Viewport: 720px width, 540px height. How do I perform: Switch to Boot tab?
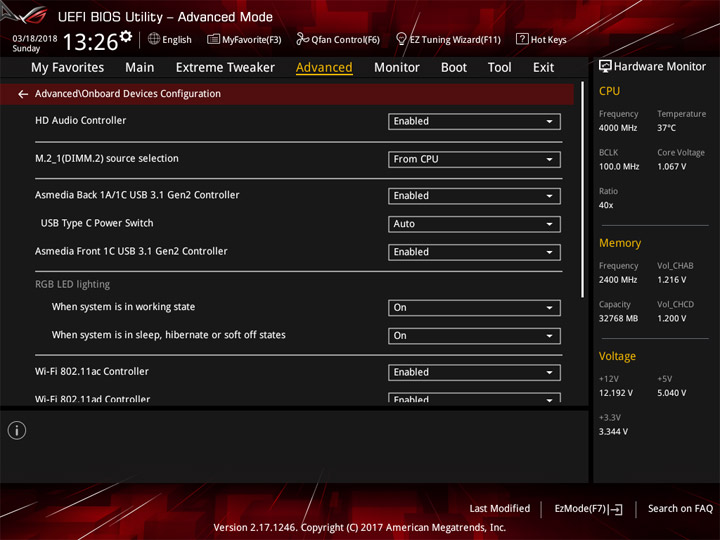coord(454,68)
